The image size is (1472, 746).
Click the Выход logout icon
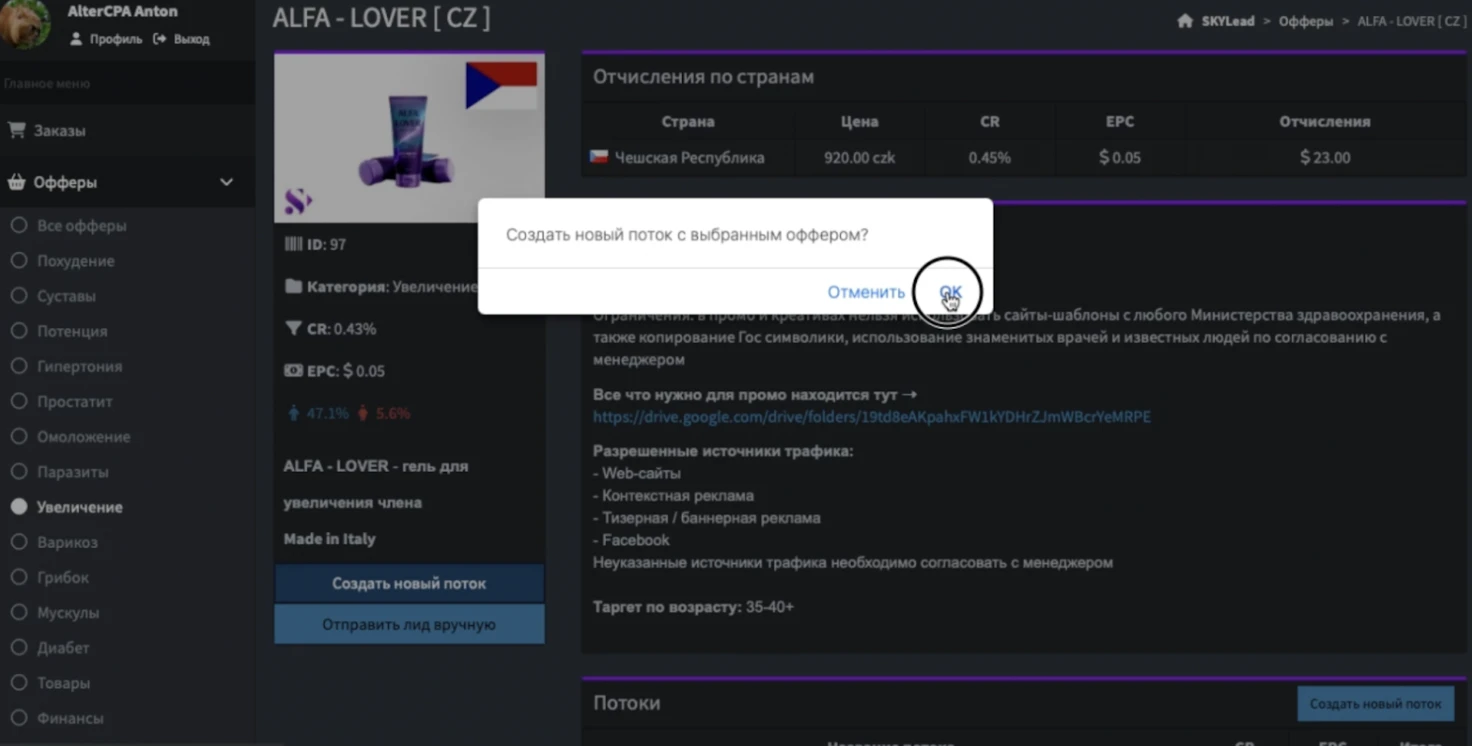(x=159, y=39)
